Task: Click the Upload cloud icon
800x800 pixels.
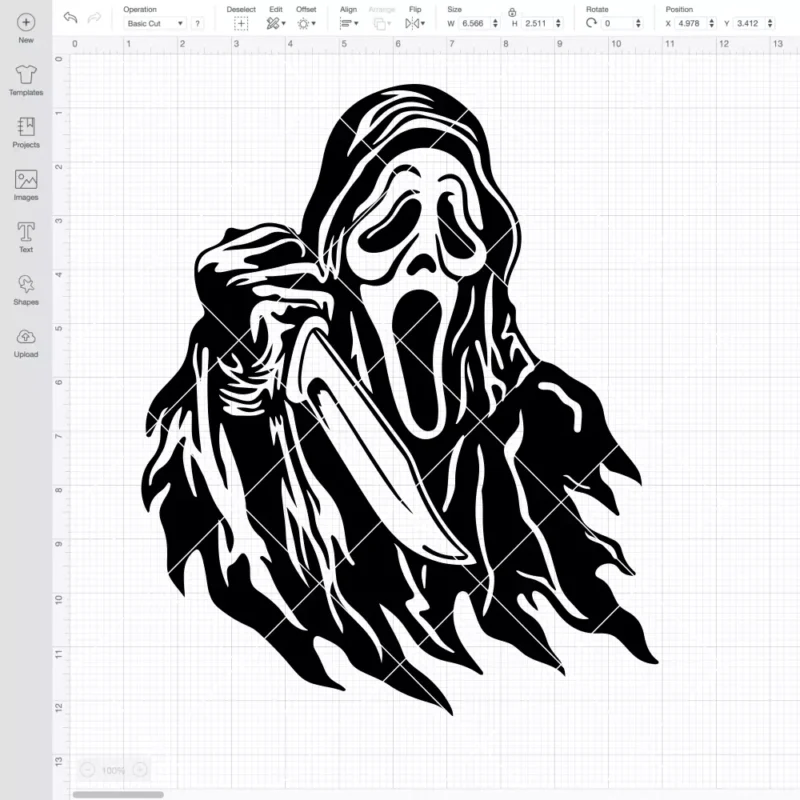Action: click(x=26, y=337)
